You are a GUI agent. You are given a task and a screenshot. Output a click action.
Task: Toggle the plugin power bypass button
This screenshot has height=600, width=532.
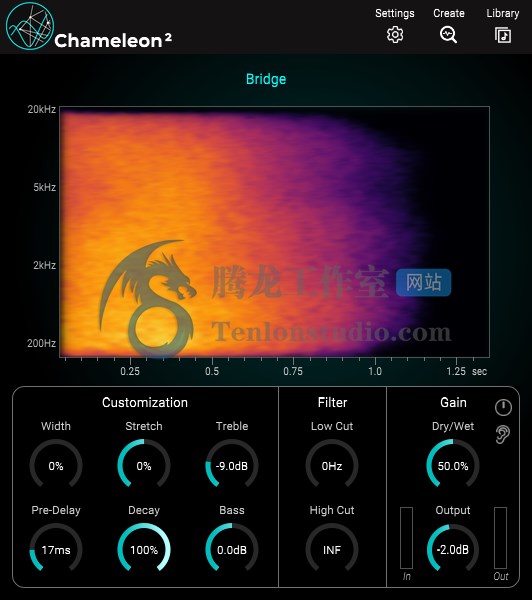503,407
